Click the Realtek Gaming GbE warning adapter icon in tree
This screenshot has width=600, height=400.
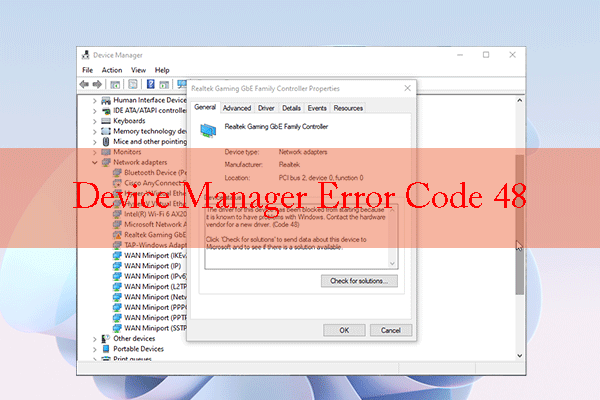click(x=117, y=235)
